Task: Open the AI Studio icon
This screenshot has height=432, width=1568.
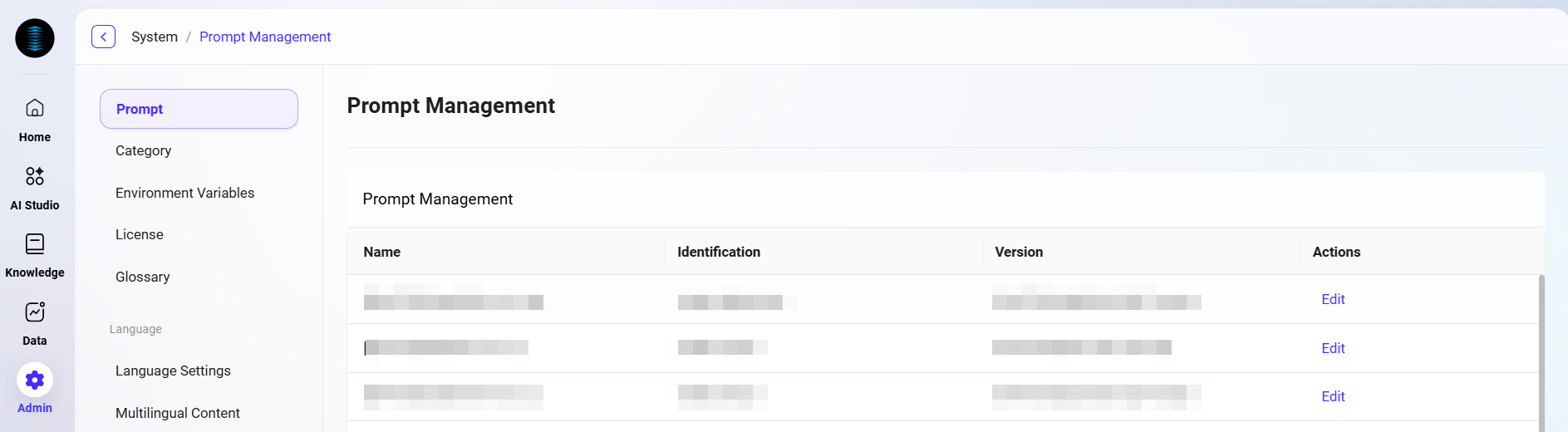Action: tap(35, 176)
